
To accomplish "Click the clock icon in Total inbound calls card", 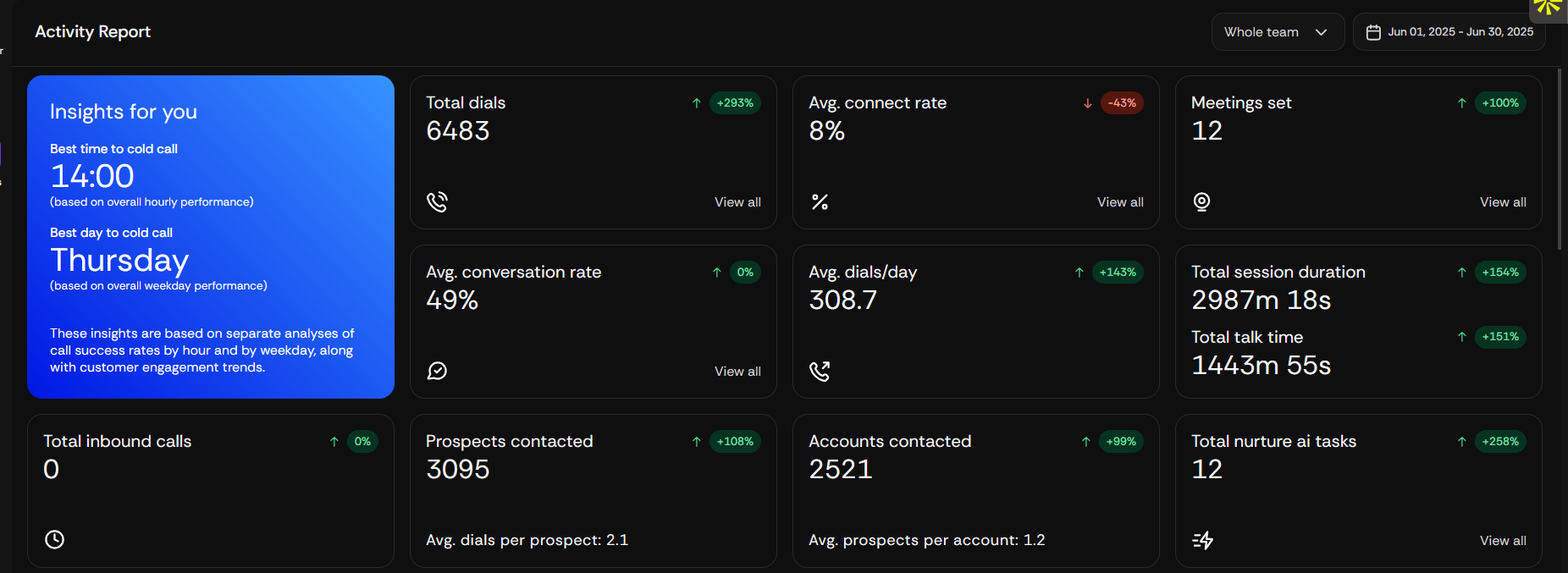I will click(54, 540).
